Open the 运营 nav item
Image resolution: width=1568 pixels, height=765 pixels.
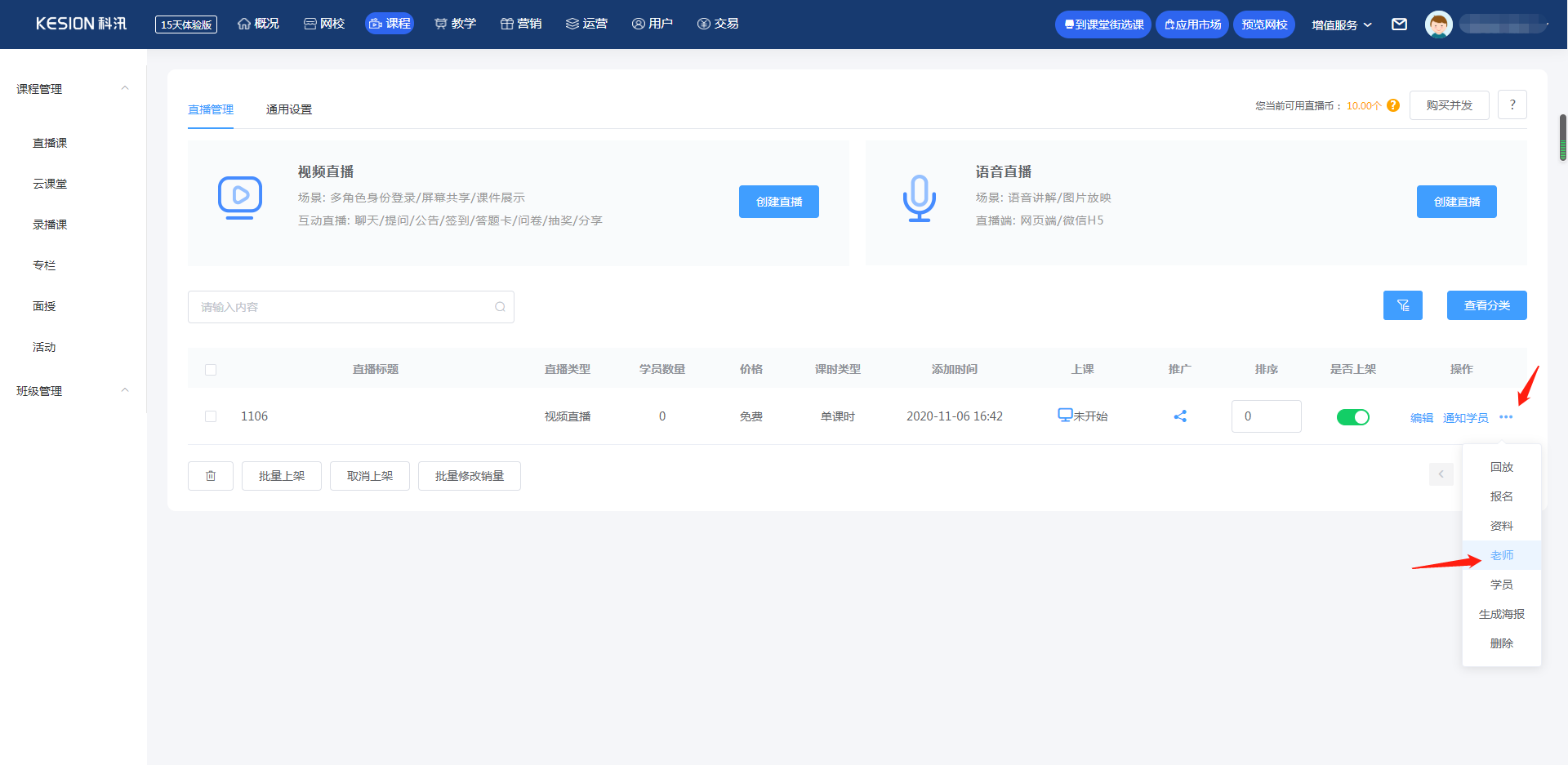pyautogui.click(x=586, y=24)
